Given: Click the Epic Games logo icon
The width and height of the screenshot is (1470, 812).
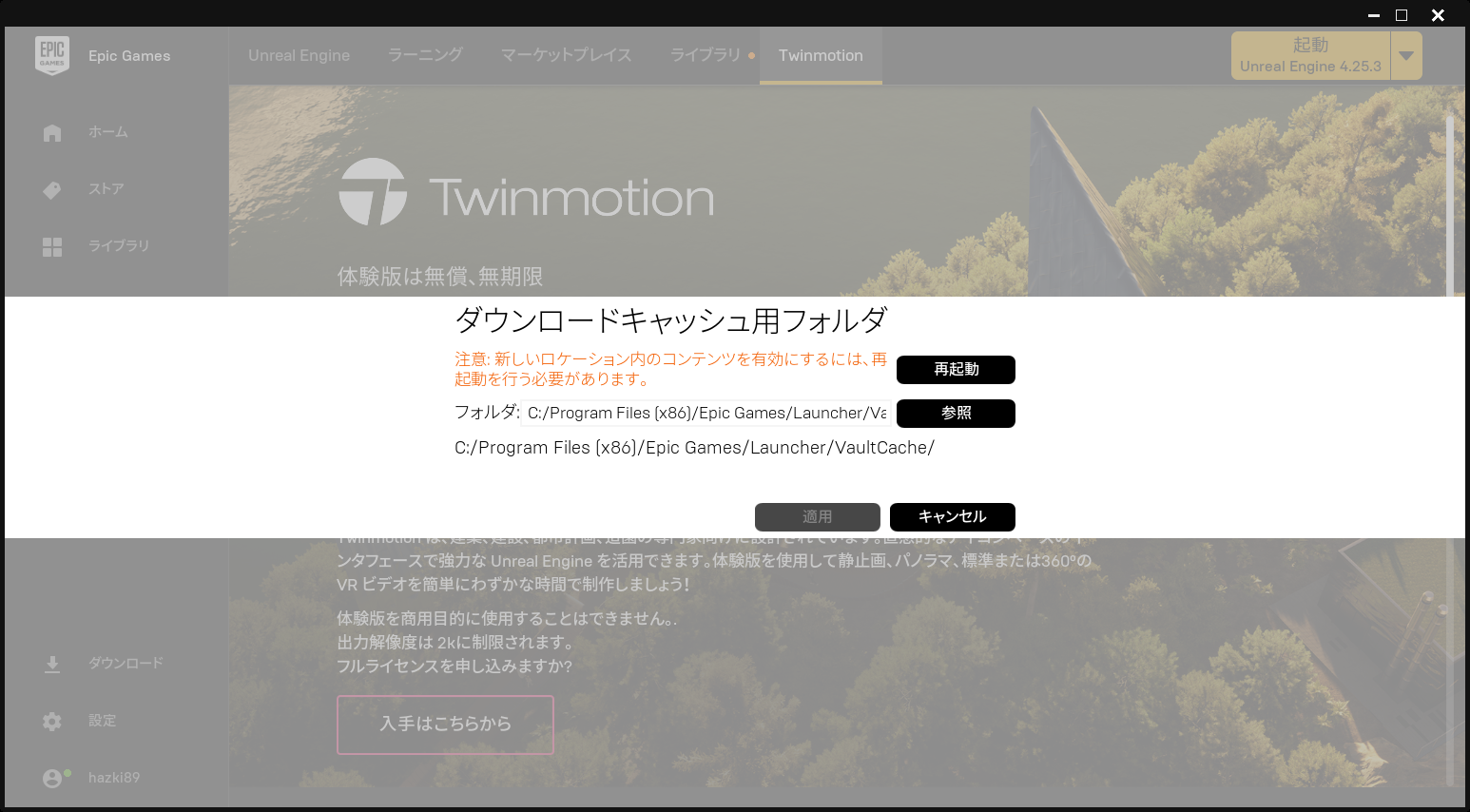Looking at the screenshot, I should click(52, 55).
